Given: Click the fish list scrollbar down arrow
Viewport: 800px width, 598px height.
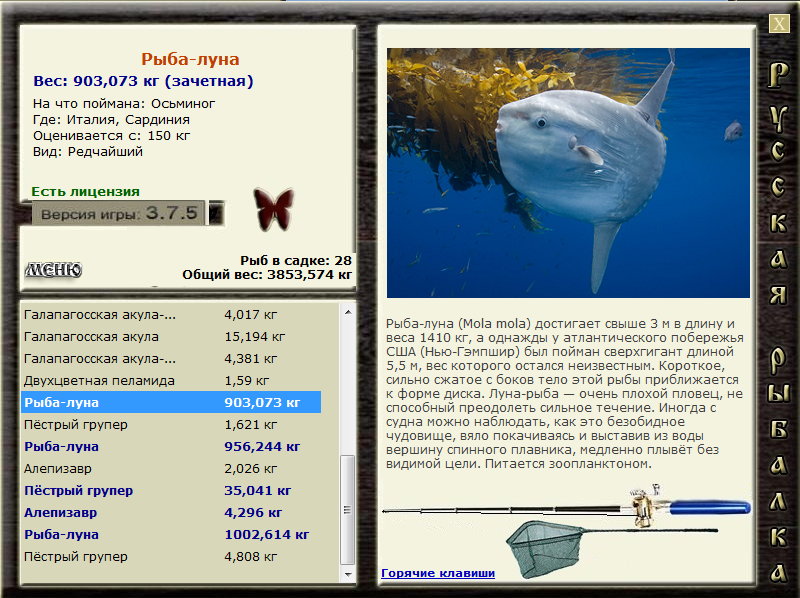Looking at the screenshot, I should click(348, 574).
